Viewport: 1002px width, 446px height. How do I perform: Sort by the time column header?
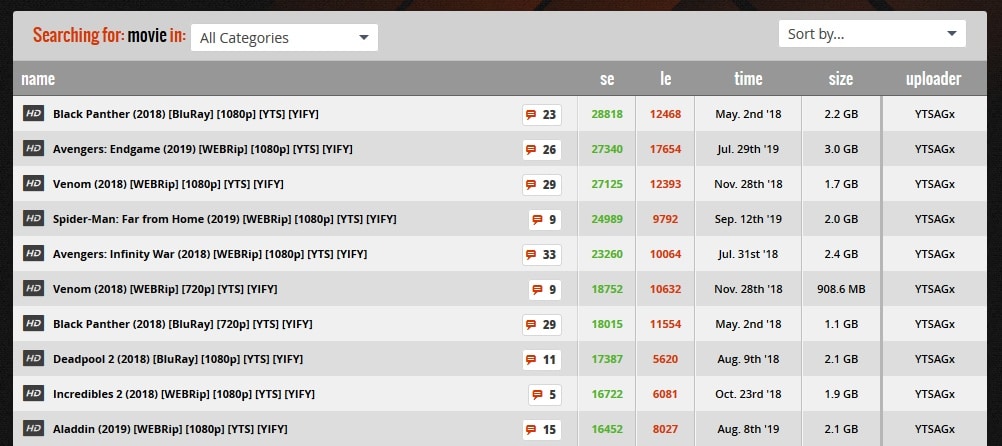click(x=748, y=79)
